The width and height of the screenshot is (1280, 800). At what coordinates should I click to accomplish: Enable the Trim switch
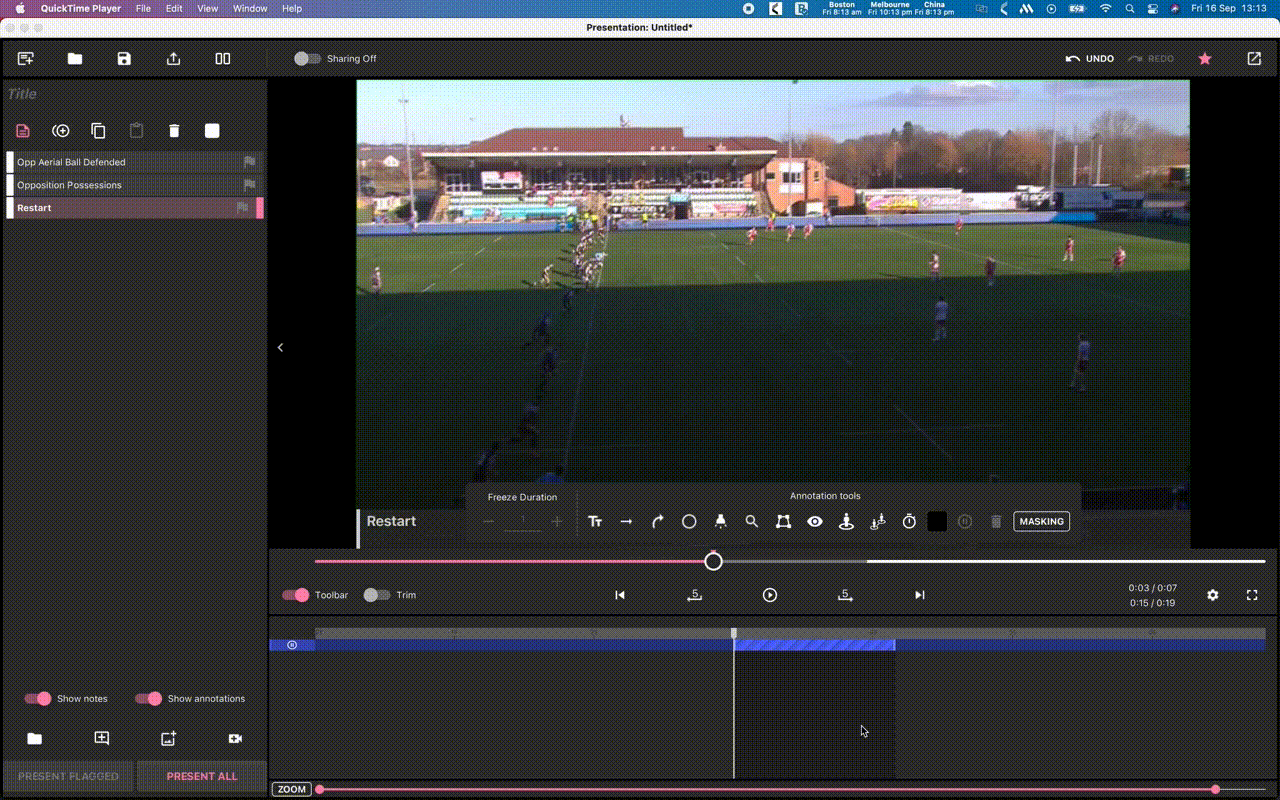(377, 595)
